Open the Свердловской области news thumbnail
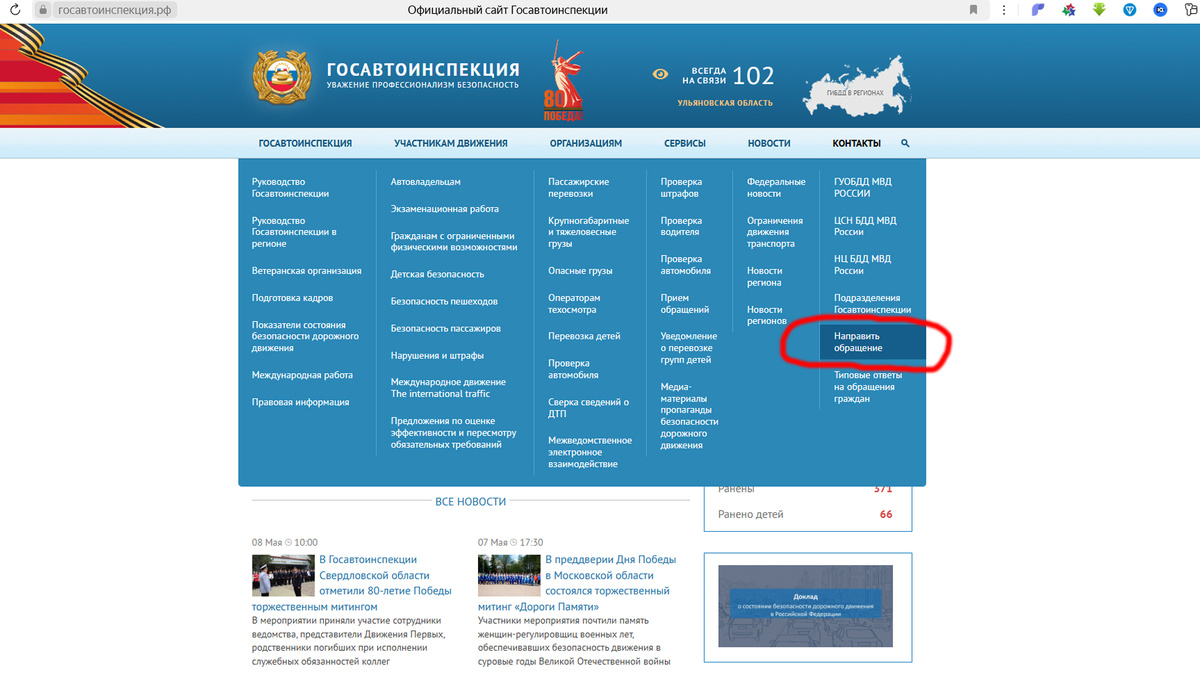The image size is (1200, 675). coord(283,575)
